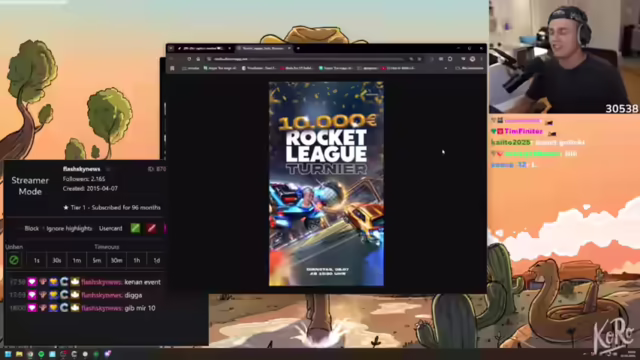640x360 pixels.
Task: Click 'Tier 1 - Subscribed for 96 months'
Action: pyautogui.click(x=116, y=208)
